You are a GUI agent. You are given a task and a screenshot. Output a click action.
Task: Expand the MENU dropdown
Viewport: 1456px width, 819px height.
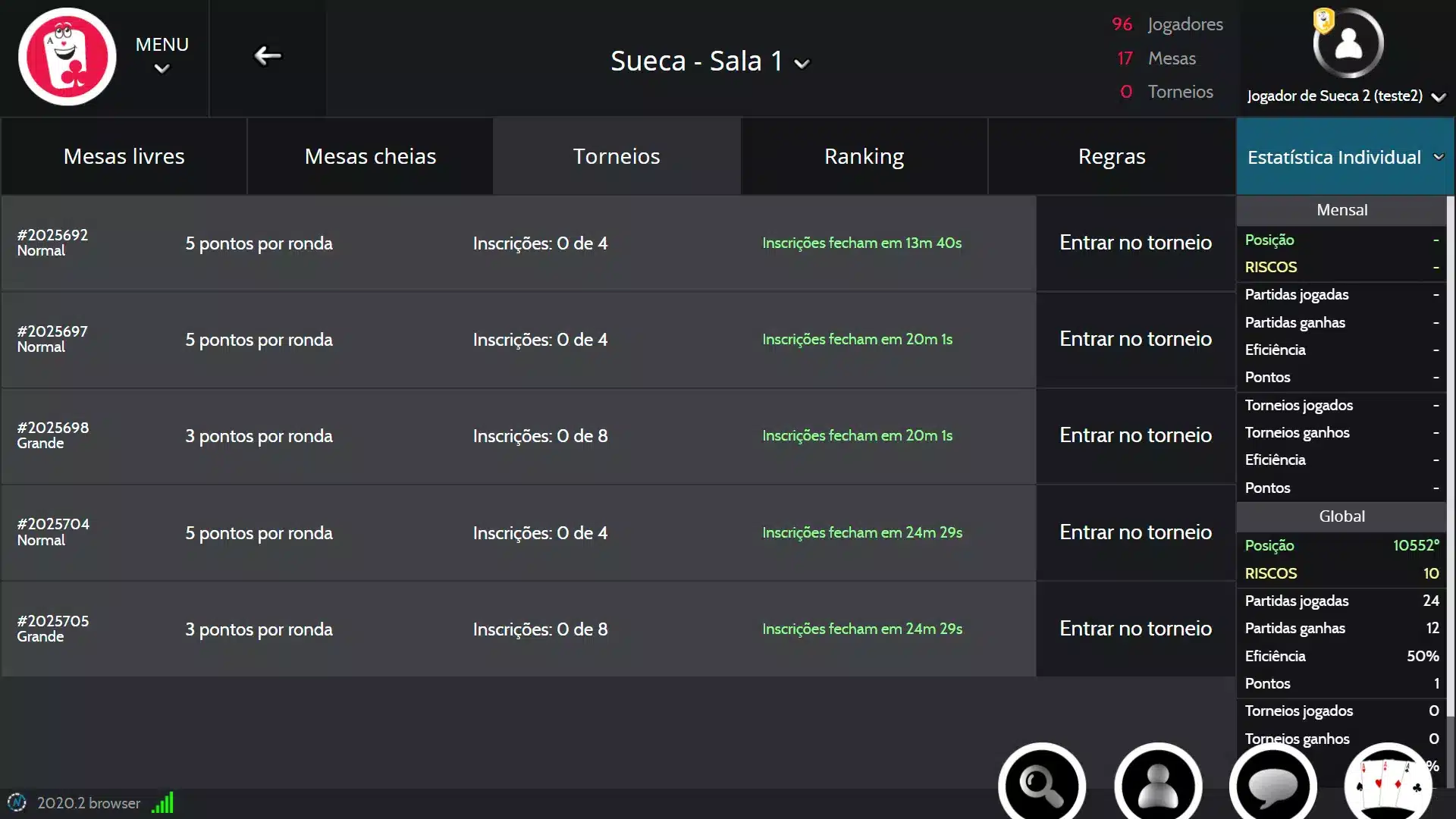click(x=162, y=55)
